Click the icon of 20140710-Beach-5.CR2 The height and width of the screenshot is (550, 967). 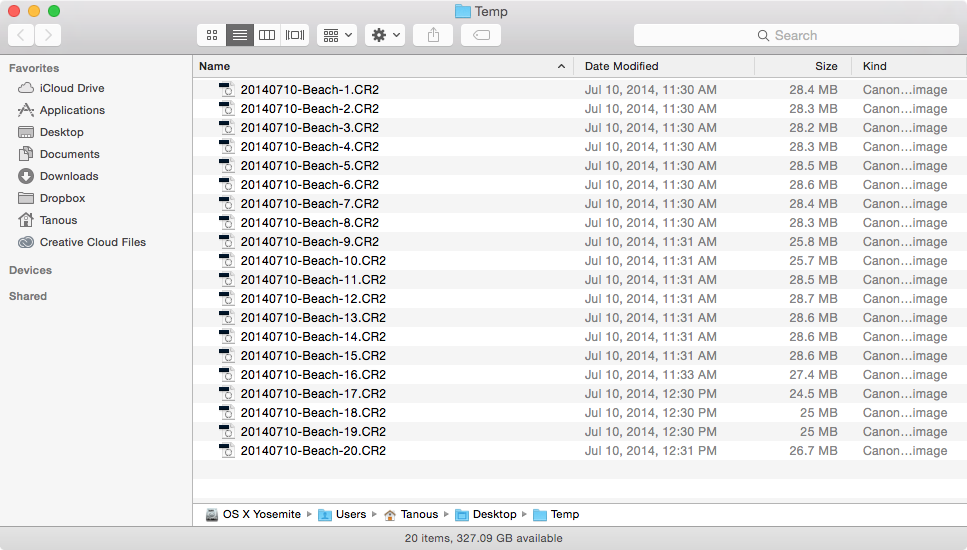point(227,166)
